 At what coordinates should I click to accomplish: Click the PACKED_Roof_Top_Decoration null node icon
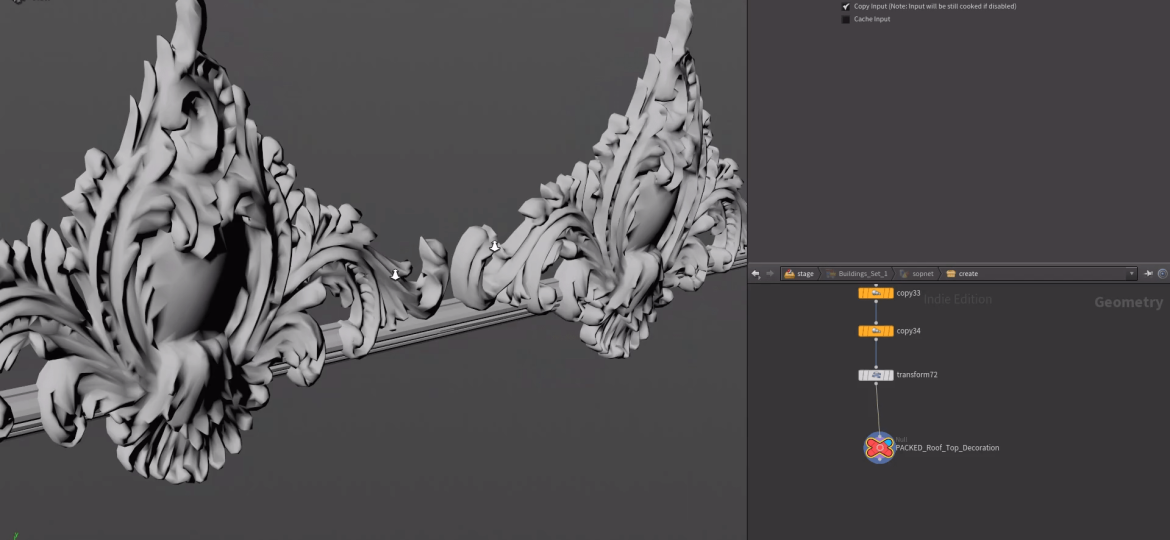[x=879, y=447]
